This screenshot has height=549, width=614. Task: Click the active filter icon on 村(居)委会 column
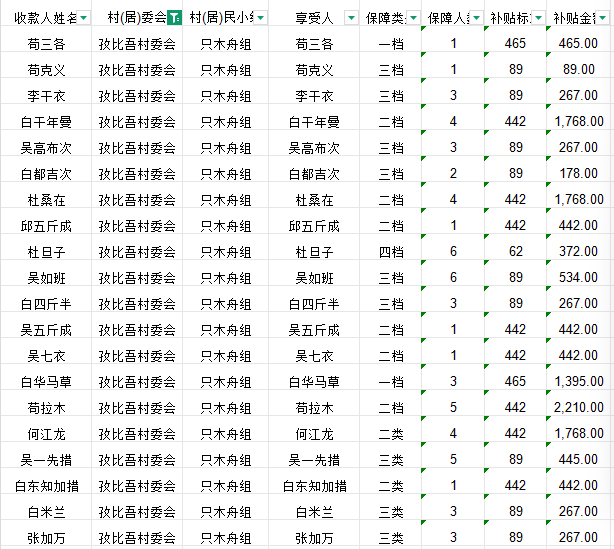[176, 18]
